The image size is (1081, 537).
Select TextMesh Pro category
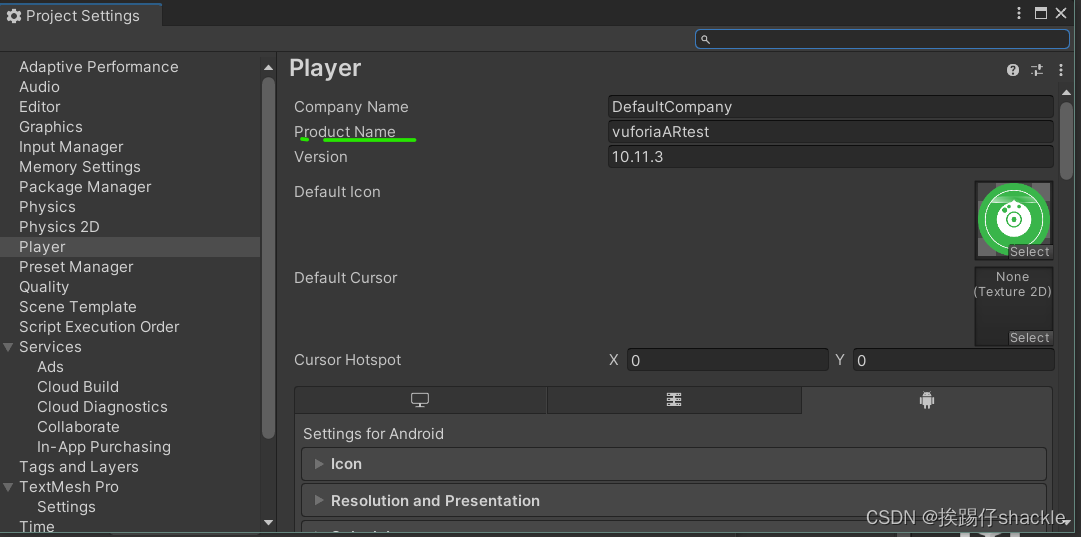(x=69, y=487)
